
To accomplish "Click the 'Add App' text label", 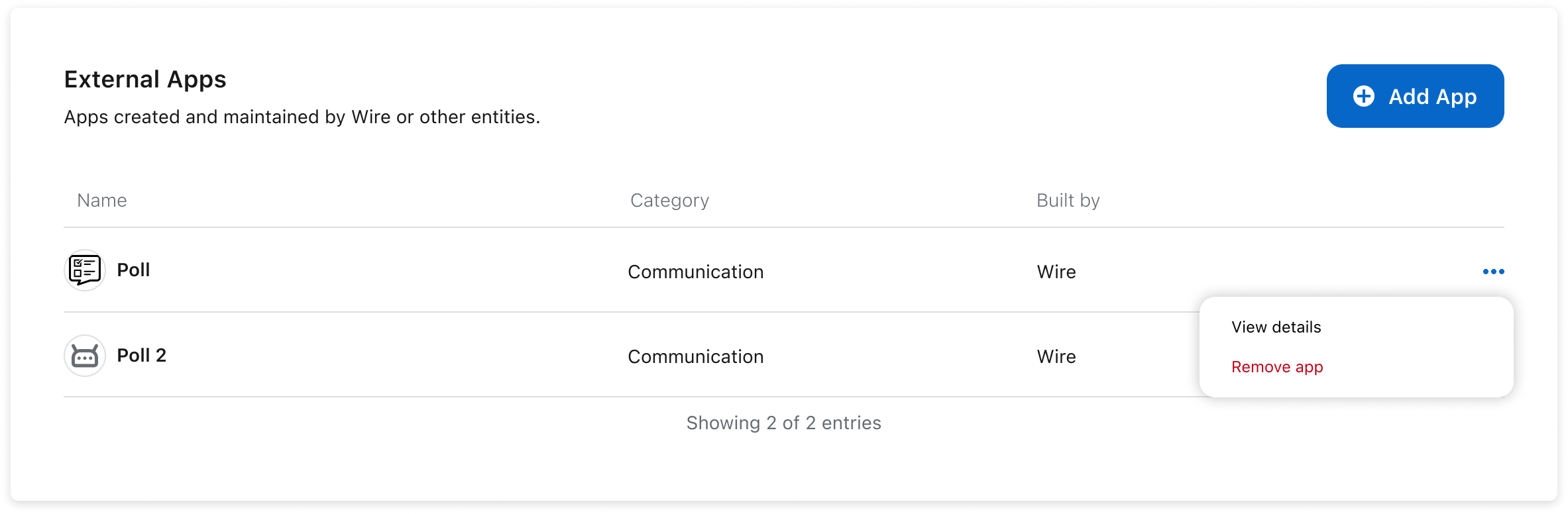I will pos(1432,97).
